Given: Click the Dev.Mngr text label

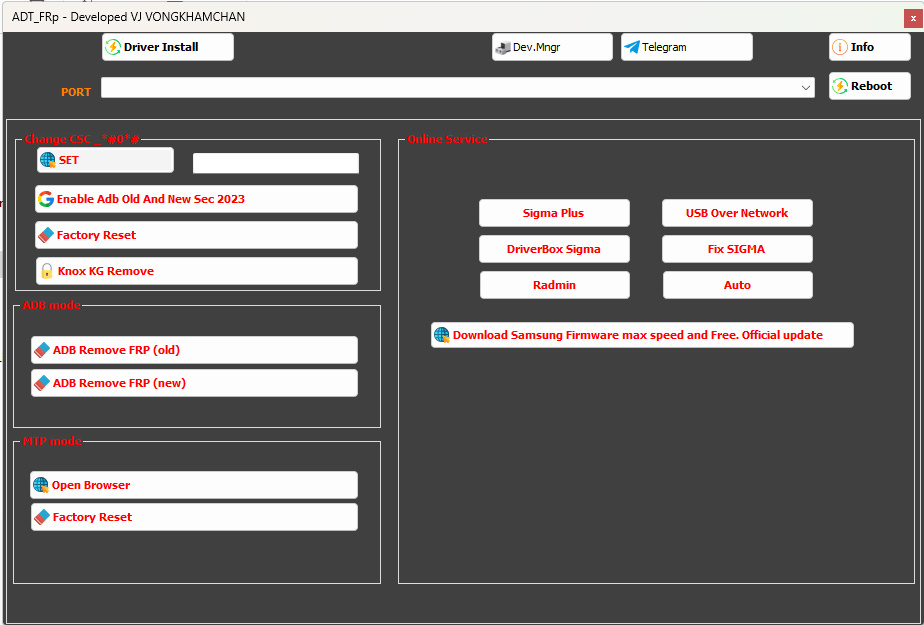Looking at the screenshot, I should coord(536,48).
